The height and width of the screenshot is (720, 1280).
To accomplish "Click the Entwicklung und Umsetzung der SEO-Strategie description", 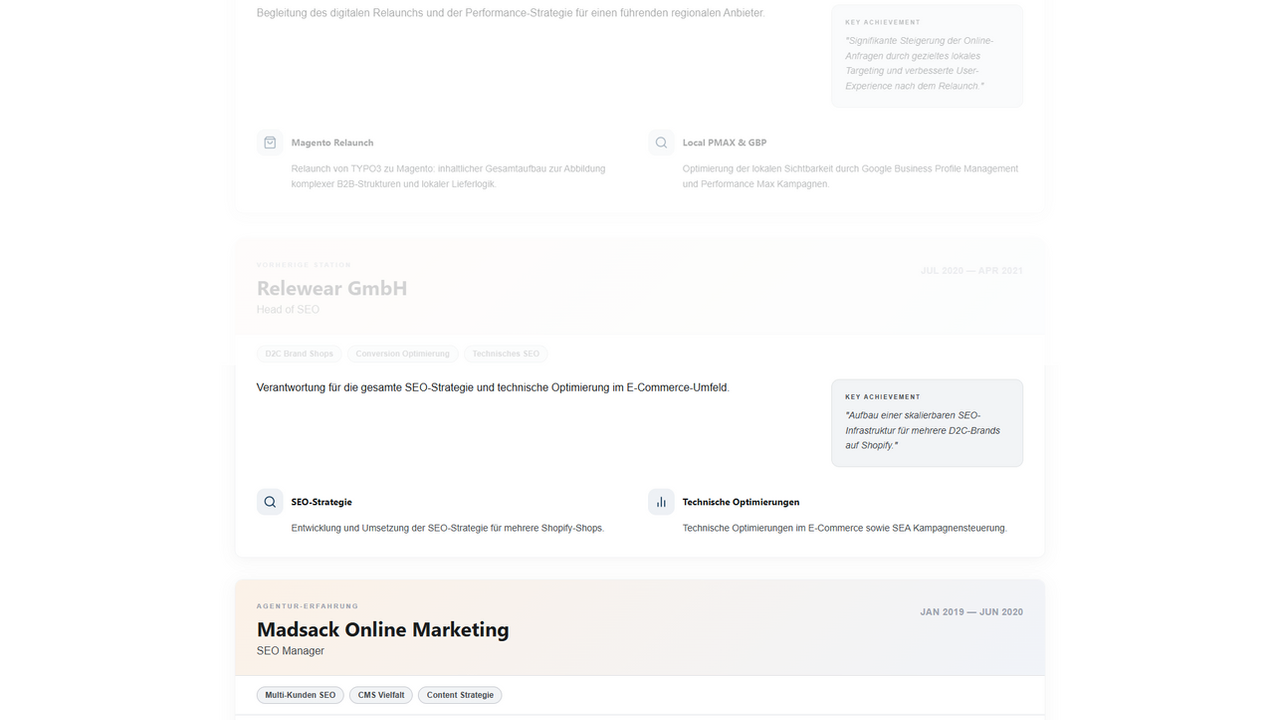I will click(448, 528).
